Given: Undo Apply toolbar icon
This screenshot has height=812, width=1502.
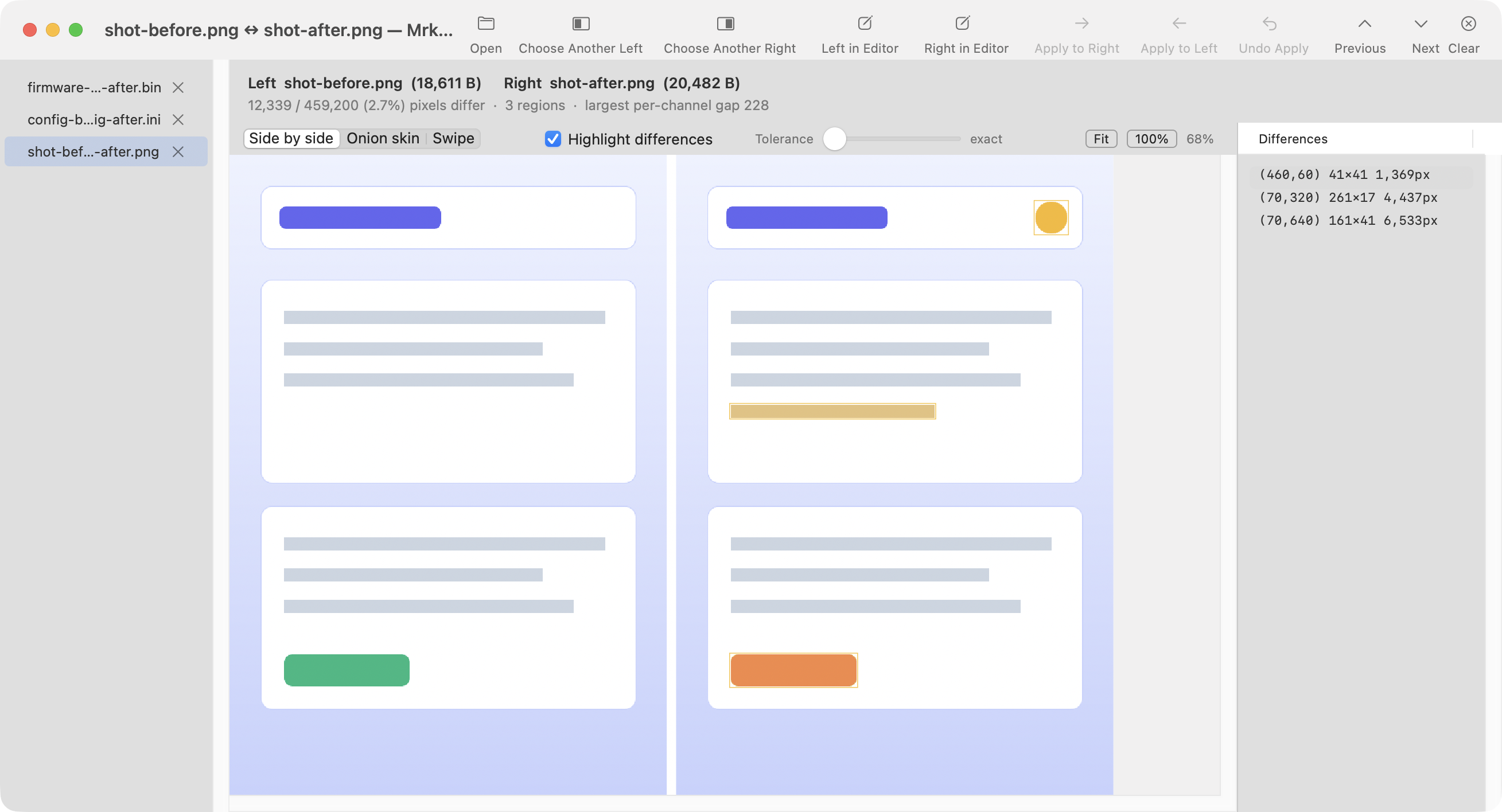Looking at the screenshot, I should [x=1269, y=24].
